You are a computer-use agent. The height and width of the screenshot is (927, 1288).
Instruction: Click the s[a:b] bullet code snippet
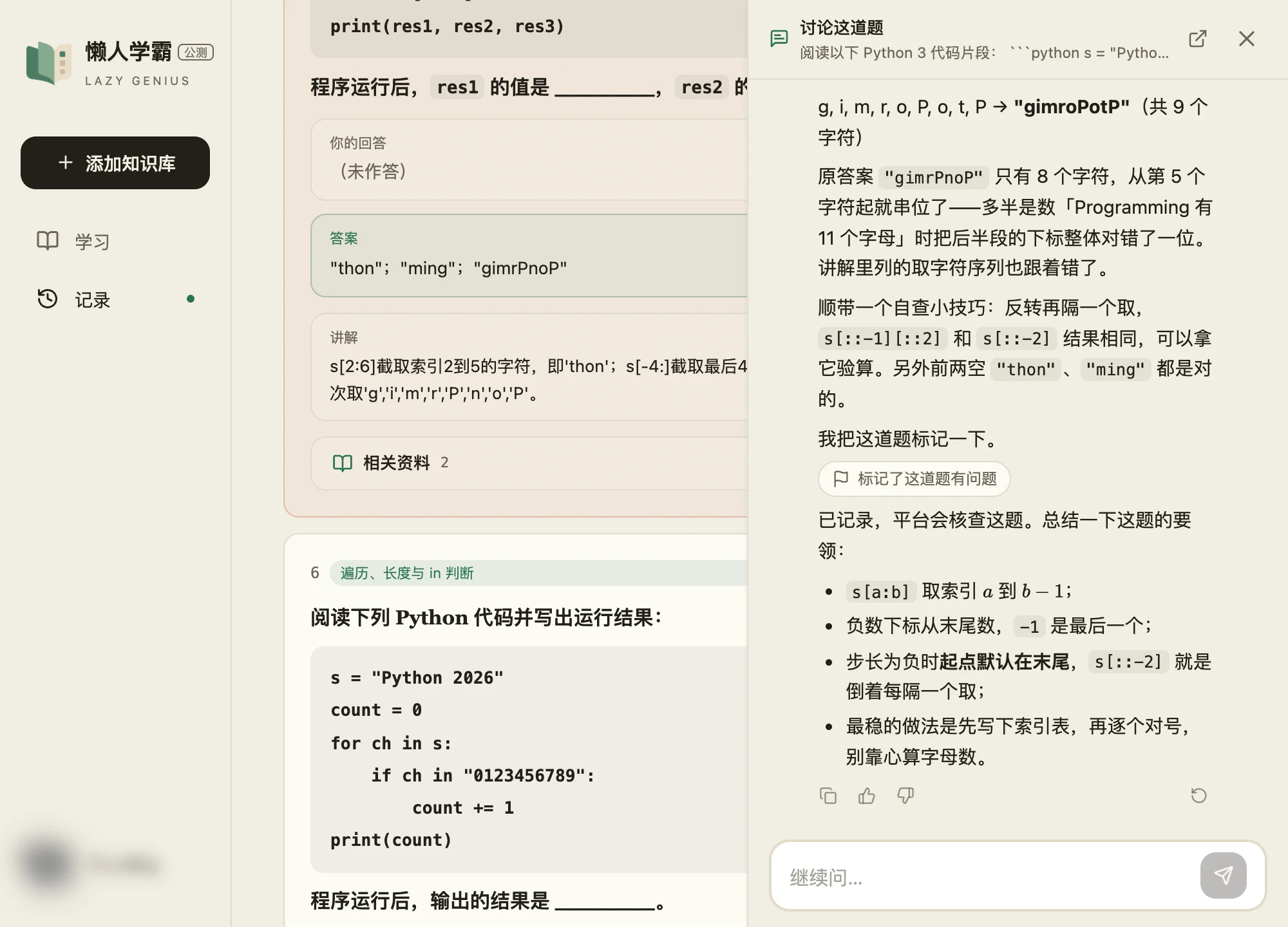pos(880,592)
